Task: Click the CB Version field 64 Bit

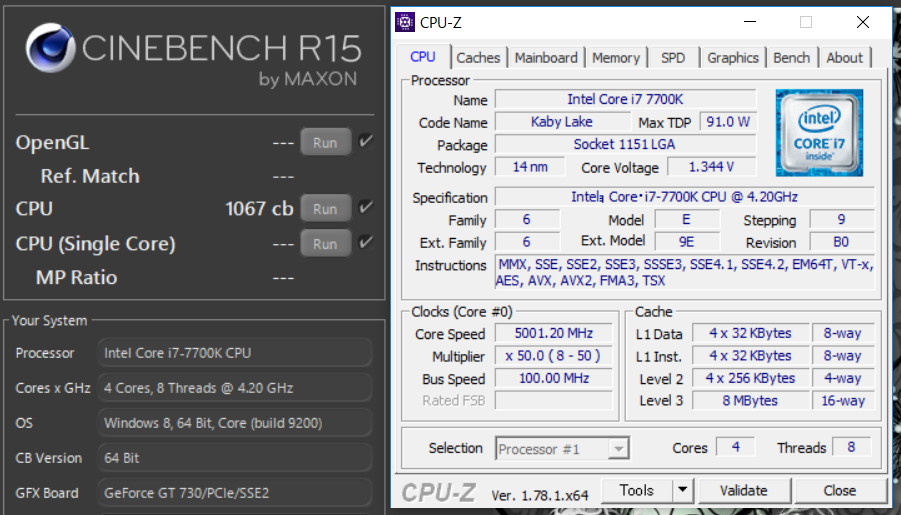Action: pyautogui.click(x=234, y=458)
